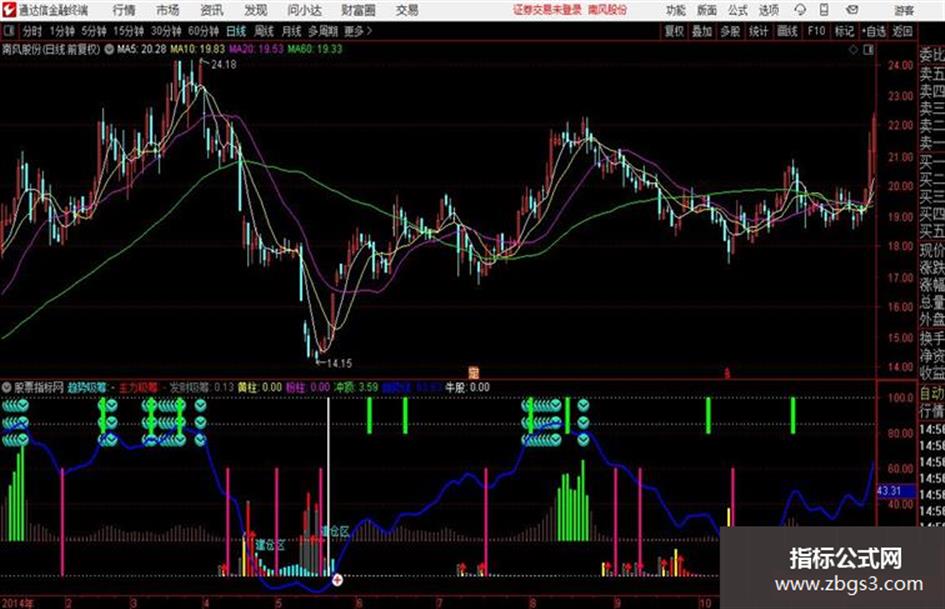Click the 画线 drawing tool button
Viewport: 945px width, 609px height.
click(787, 31)
